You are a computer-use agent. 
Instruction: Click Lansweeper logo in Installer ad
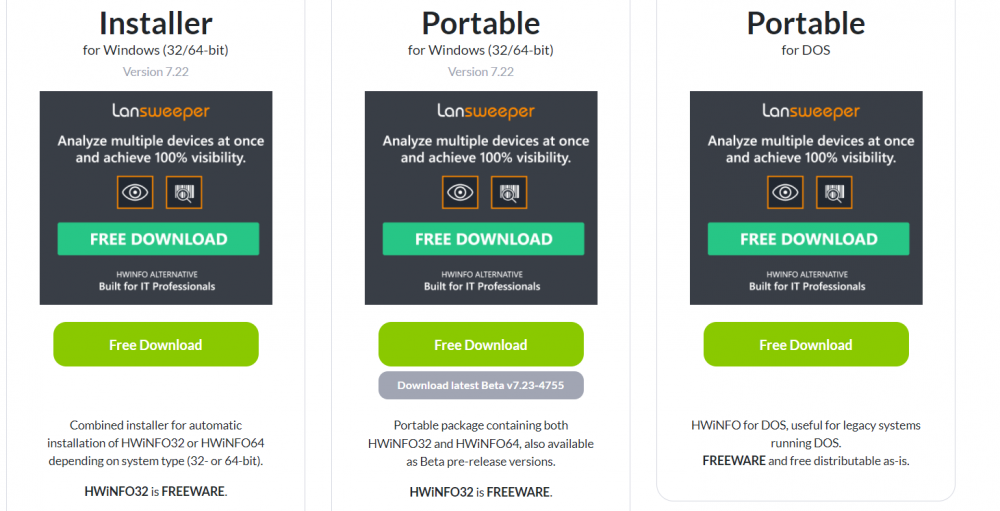(x=161, y=111)
